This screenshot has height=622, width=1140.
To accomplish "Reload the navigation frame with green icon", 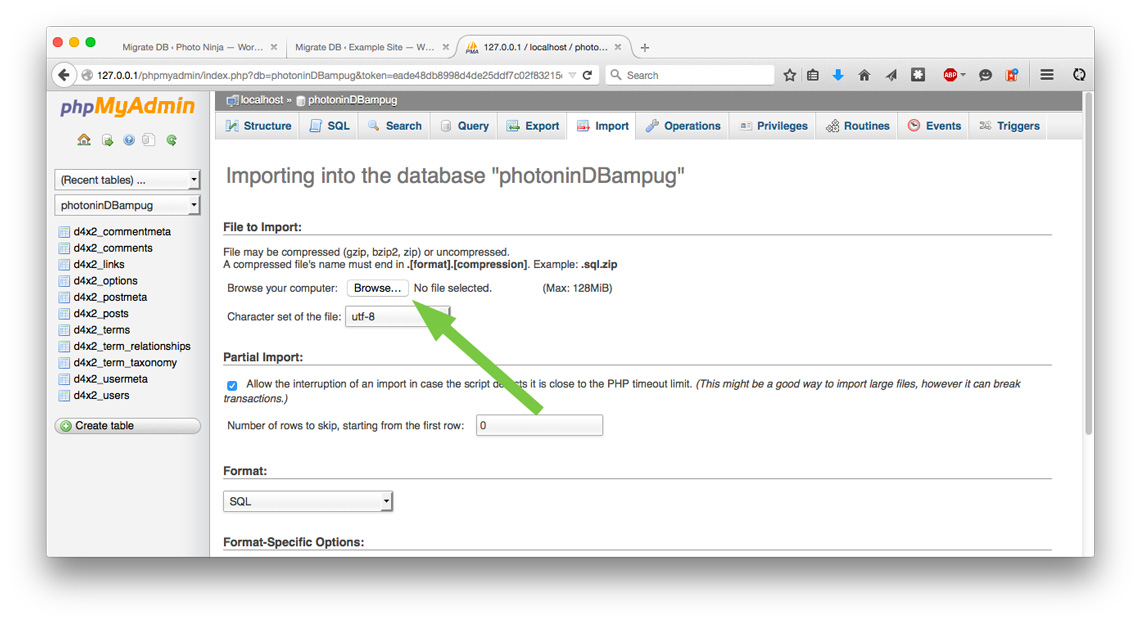I will pos(172,140).
